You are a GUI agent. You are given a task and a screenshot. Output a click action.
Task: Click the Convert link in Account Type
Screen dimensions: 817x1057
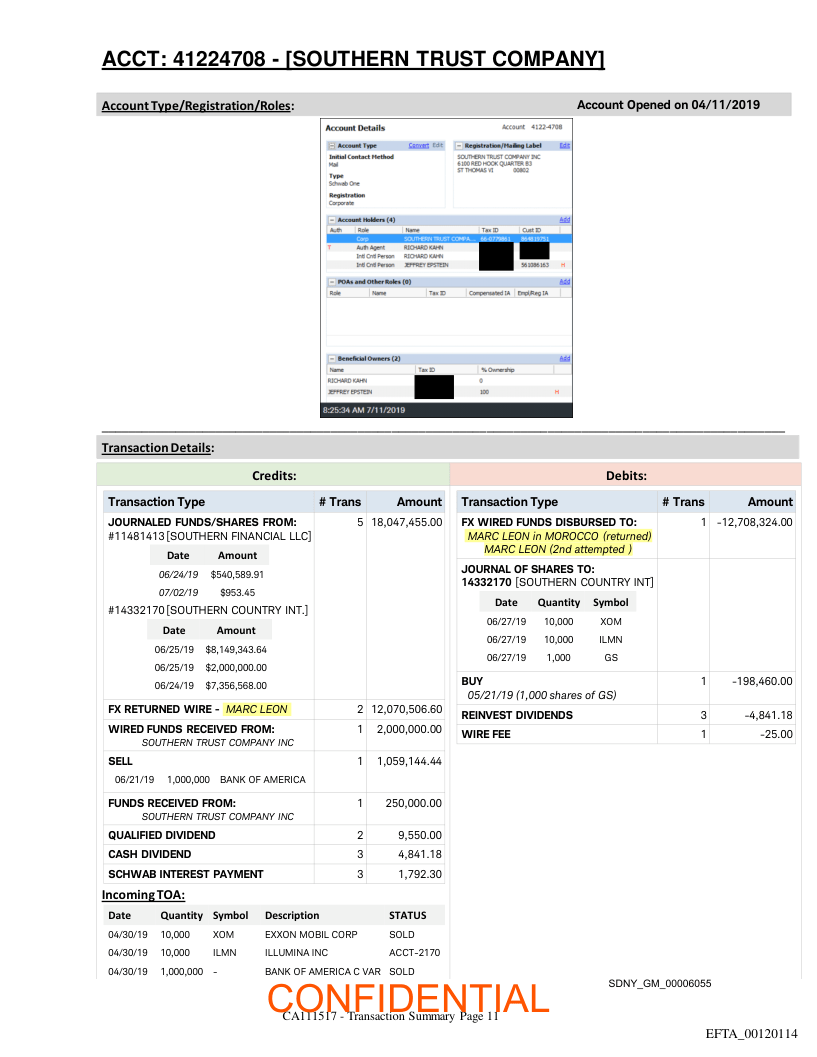point(418,146)
